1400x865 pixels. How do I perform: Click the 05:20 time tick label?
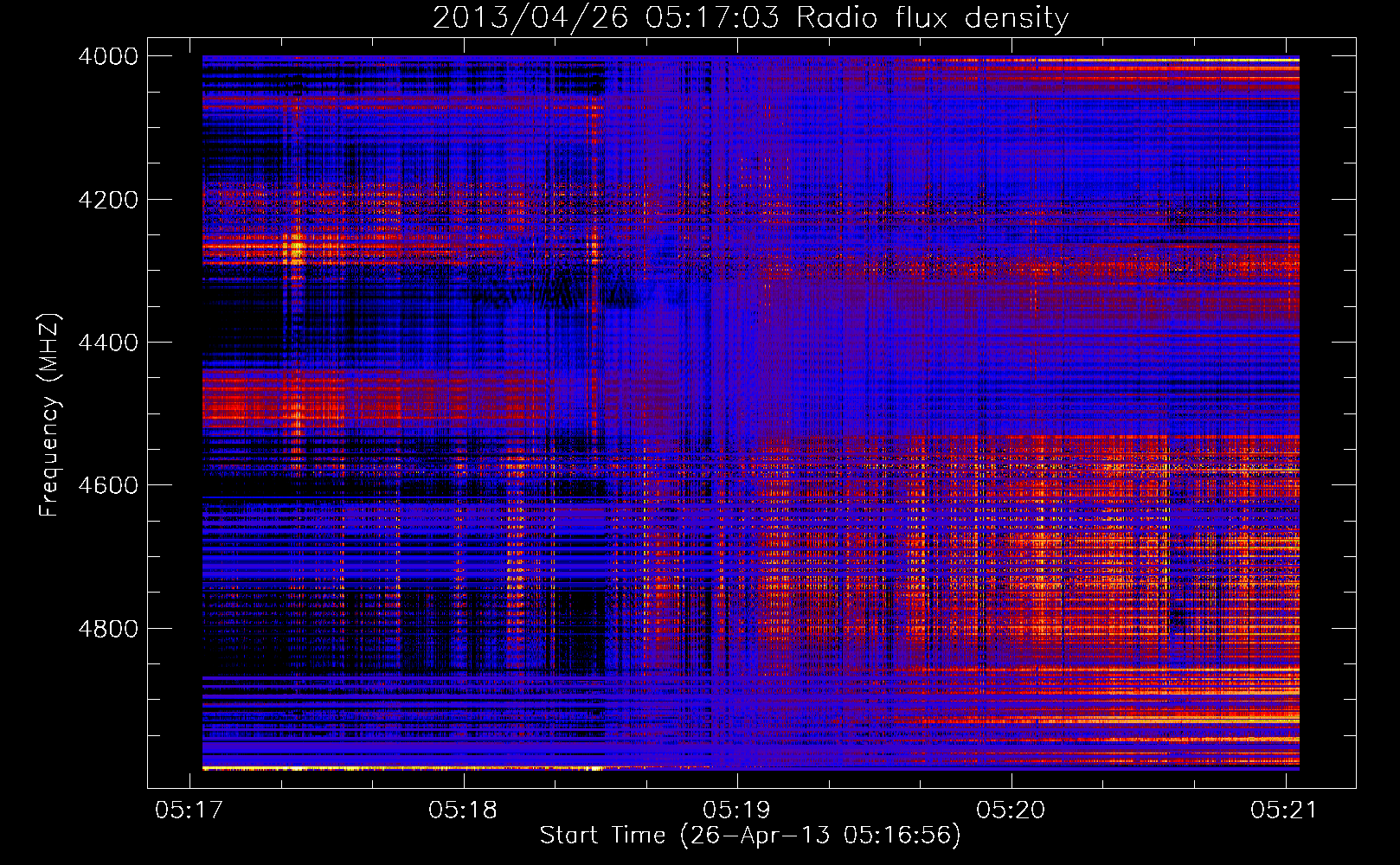pyautogui.click(x=1011, y=810)
